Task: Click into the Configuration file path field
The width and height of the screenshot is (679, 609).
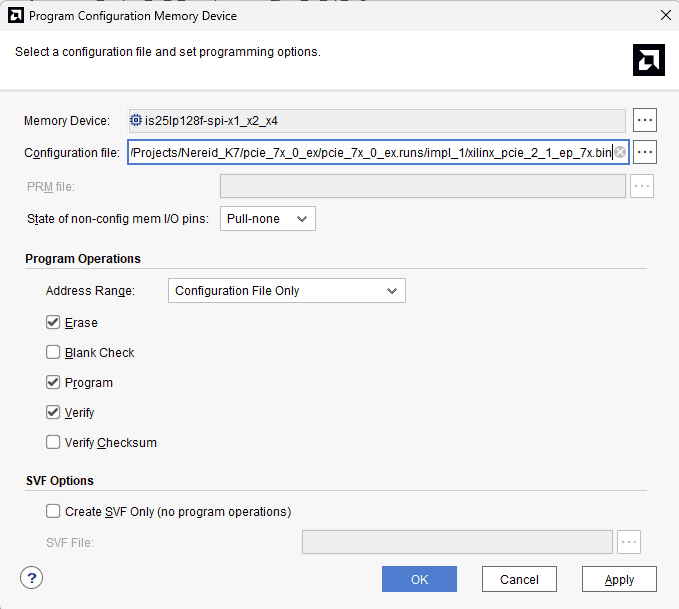Action: (x=370, y=153)
